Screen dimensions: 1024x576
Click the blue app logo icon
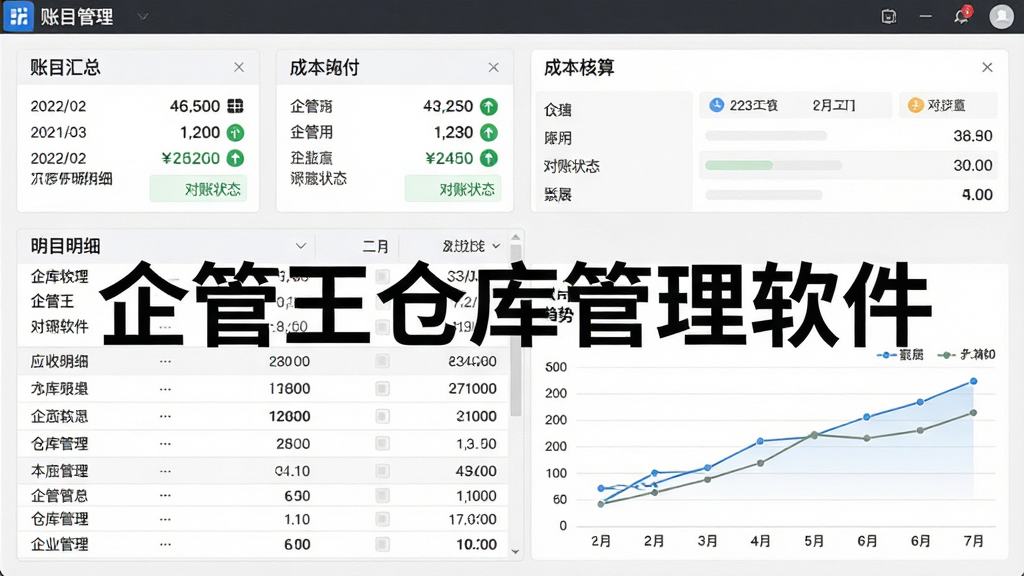coord(18,16)
